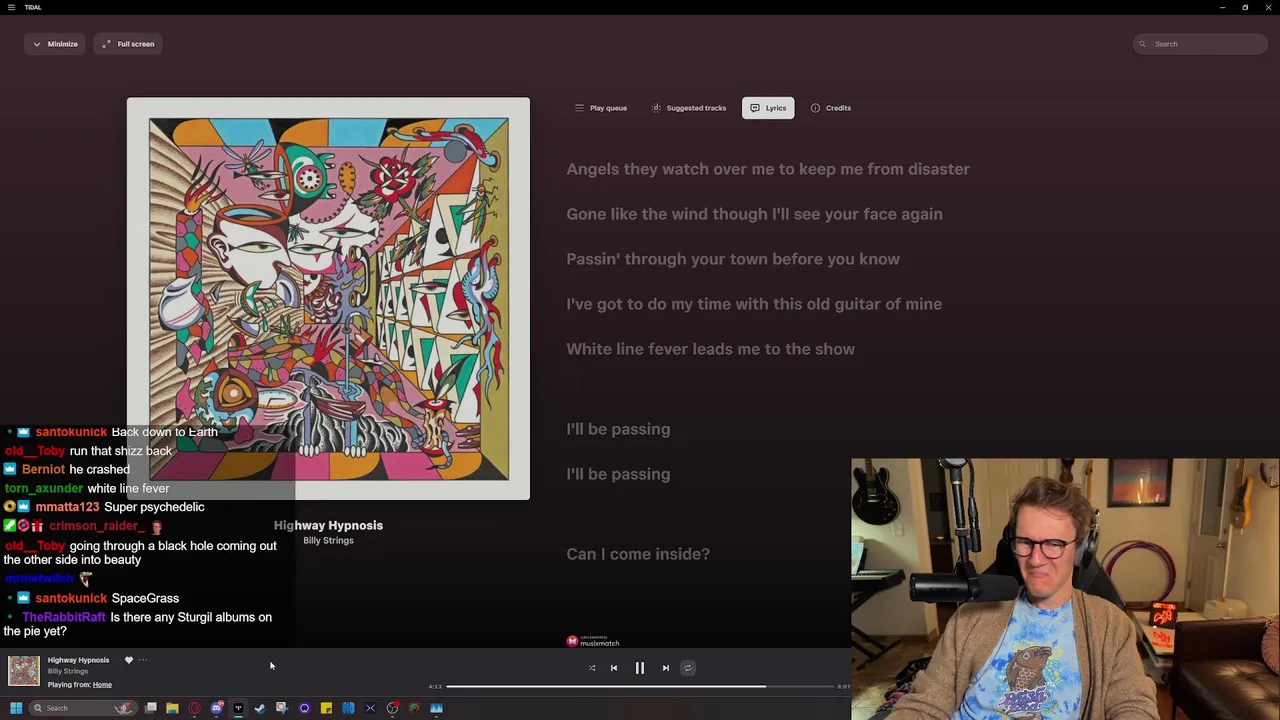The image size is (1280, 720).
Task: Click the TIDAL taskbar icon
Action: click(x=238, y=708)
